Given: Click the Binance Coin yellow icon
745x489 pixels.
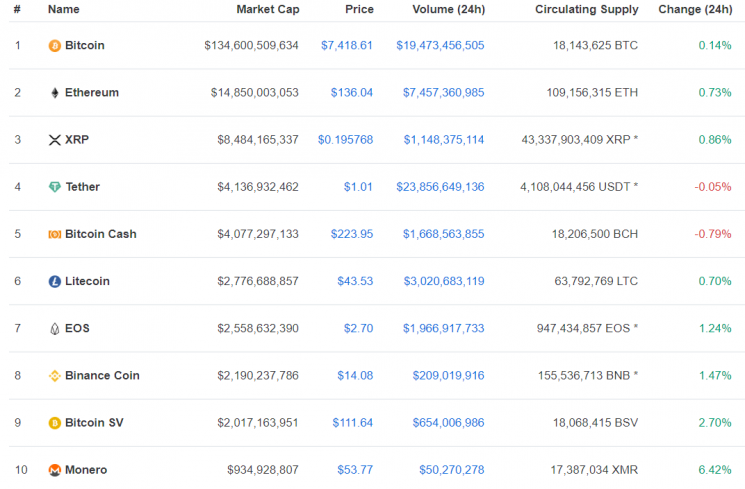Looking at the screenshot, I should (55, 376).
